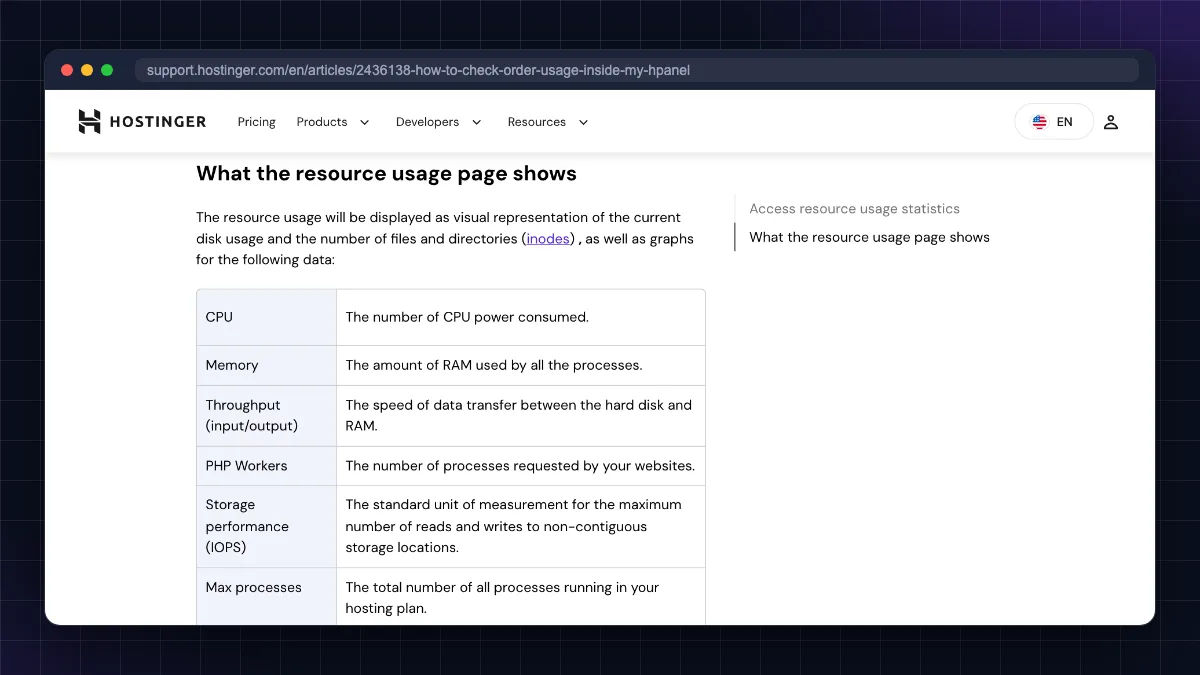1200x675 pixels.
Task: Click the red close window dot
Action: 67,70
